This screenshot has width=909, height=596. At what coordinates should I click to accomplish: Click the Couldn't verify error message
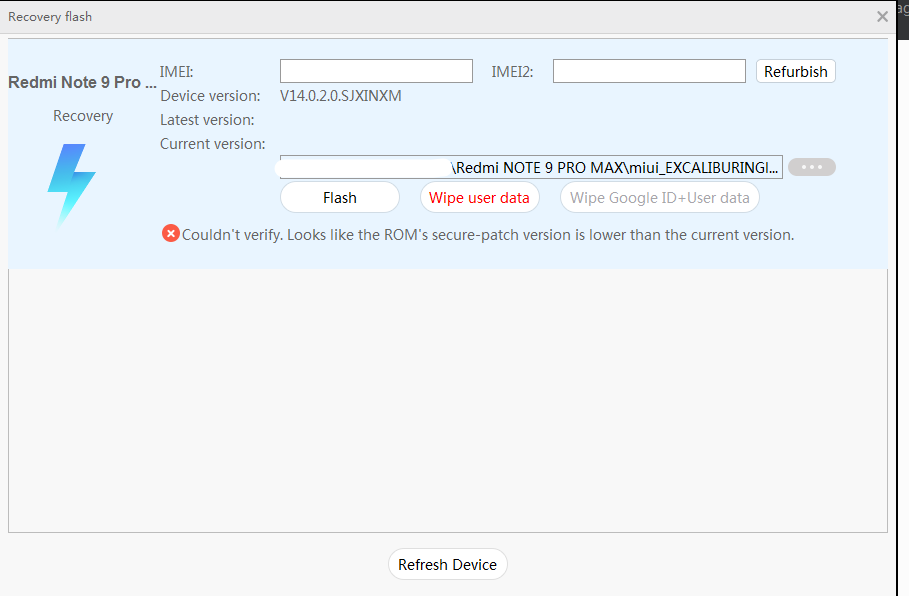488,235
